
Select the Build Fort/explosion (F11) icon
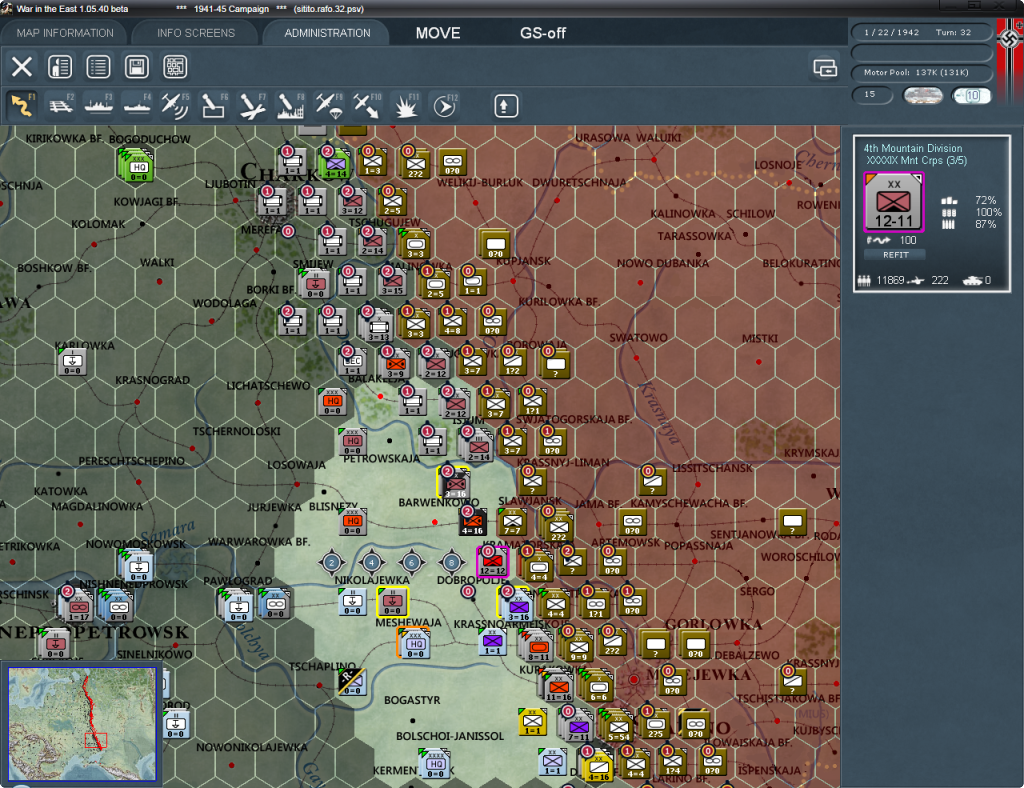click(x=406, y=106)
